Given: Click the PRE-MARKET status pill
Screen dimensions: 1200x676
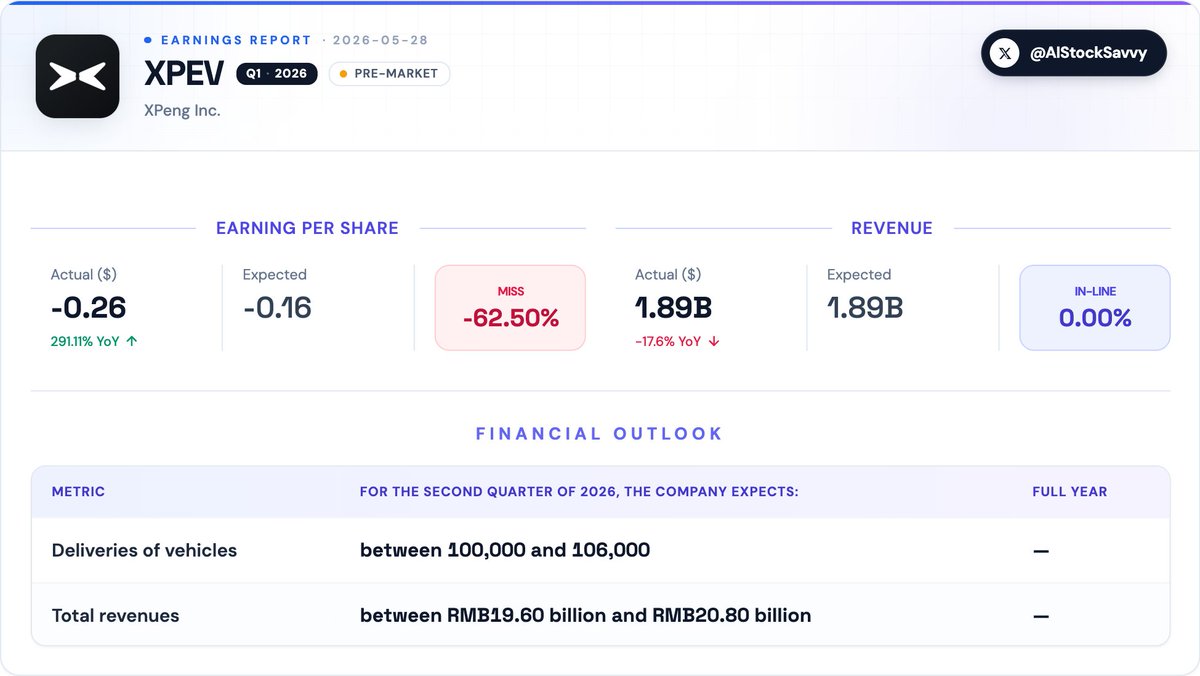Looking at the screenshot, I should tap(389, 73).
